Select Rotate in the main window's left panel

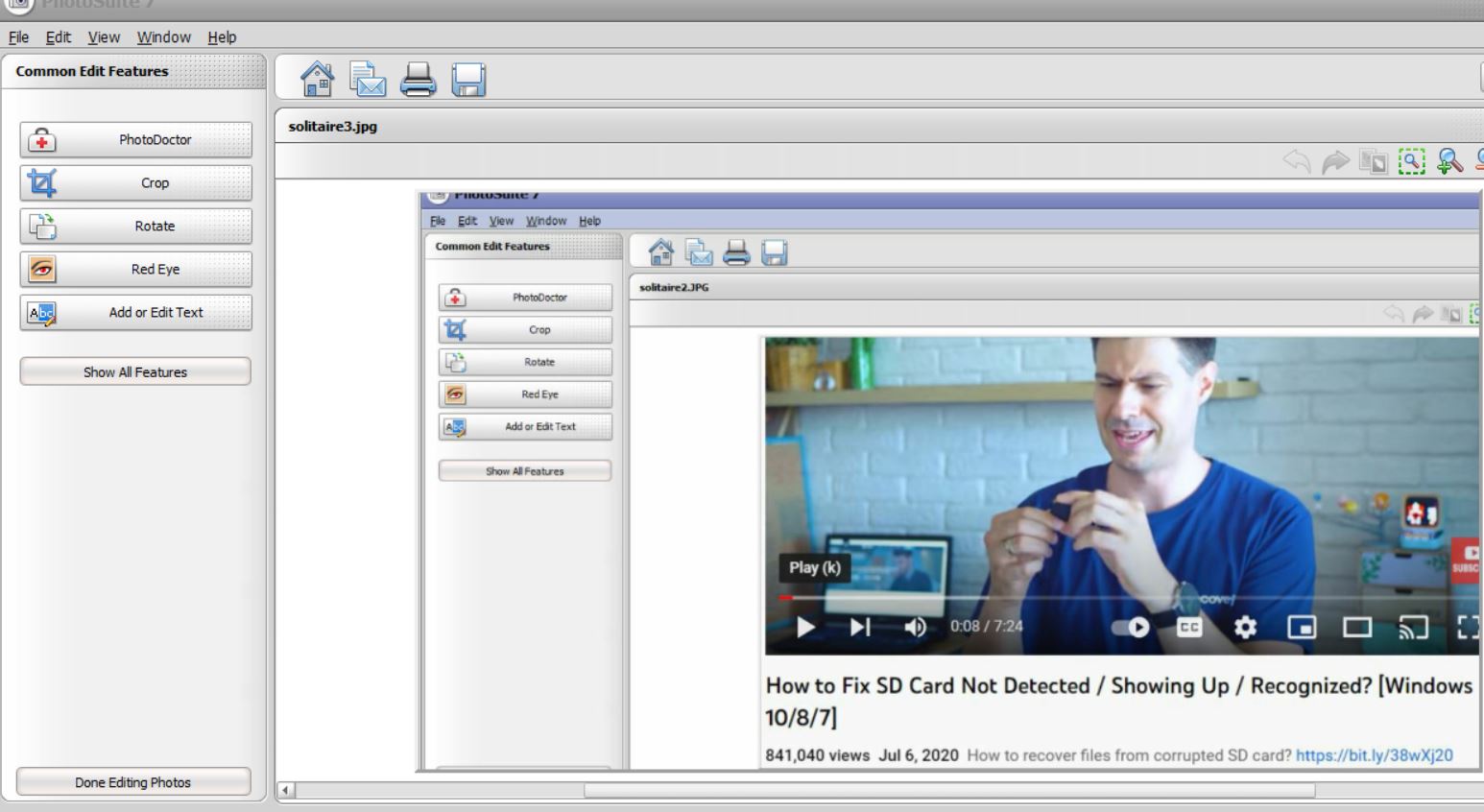pyautogui.click(x=135, y=227)
